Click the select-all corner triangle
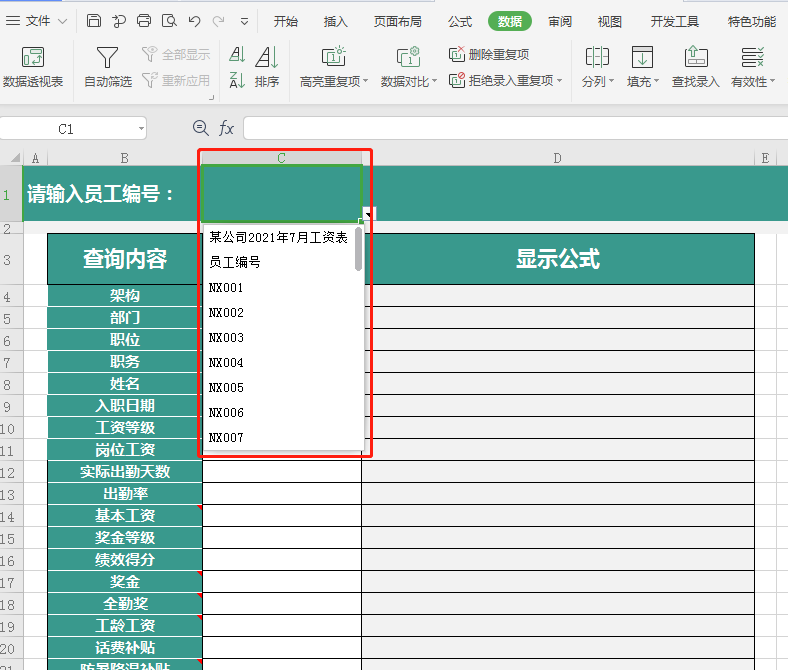The height and width of the screenshot is (670, 788). click(x=16, y=158)
